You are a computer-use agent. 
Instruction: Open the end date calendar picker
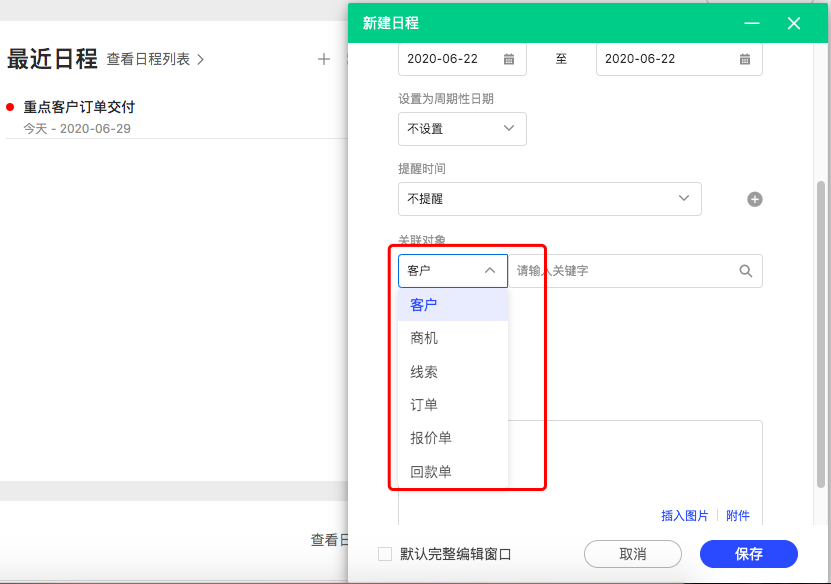coord(744,59)
